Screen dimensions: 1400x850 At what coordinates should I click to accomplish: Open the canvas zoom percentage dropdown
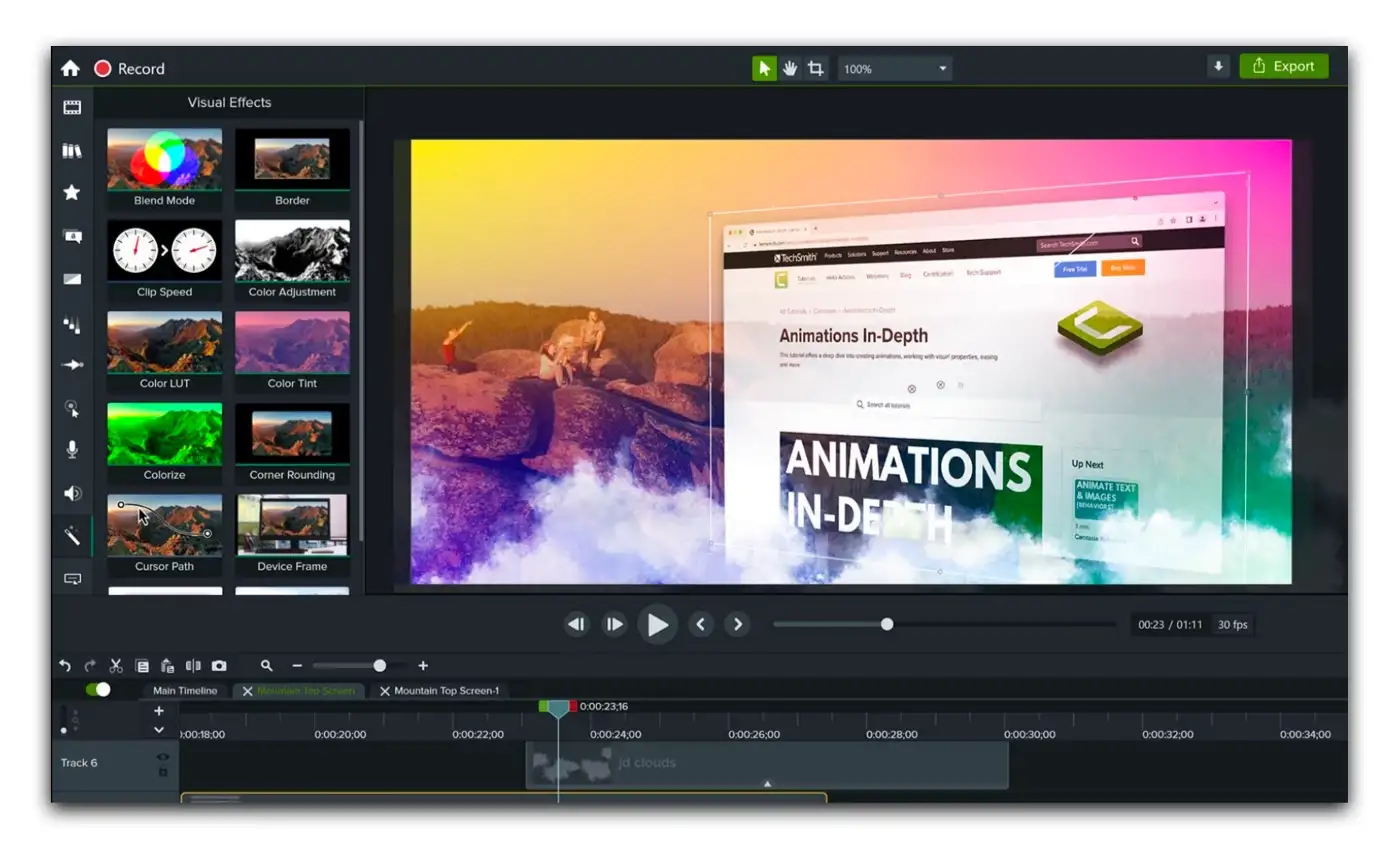point(894,68)
